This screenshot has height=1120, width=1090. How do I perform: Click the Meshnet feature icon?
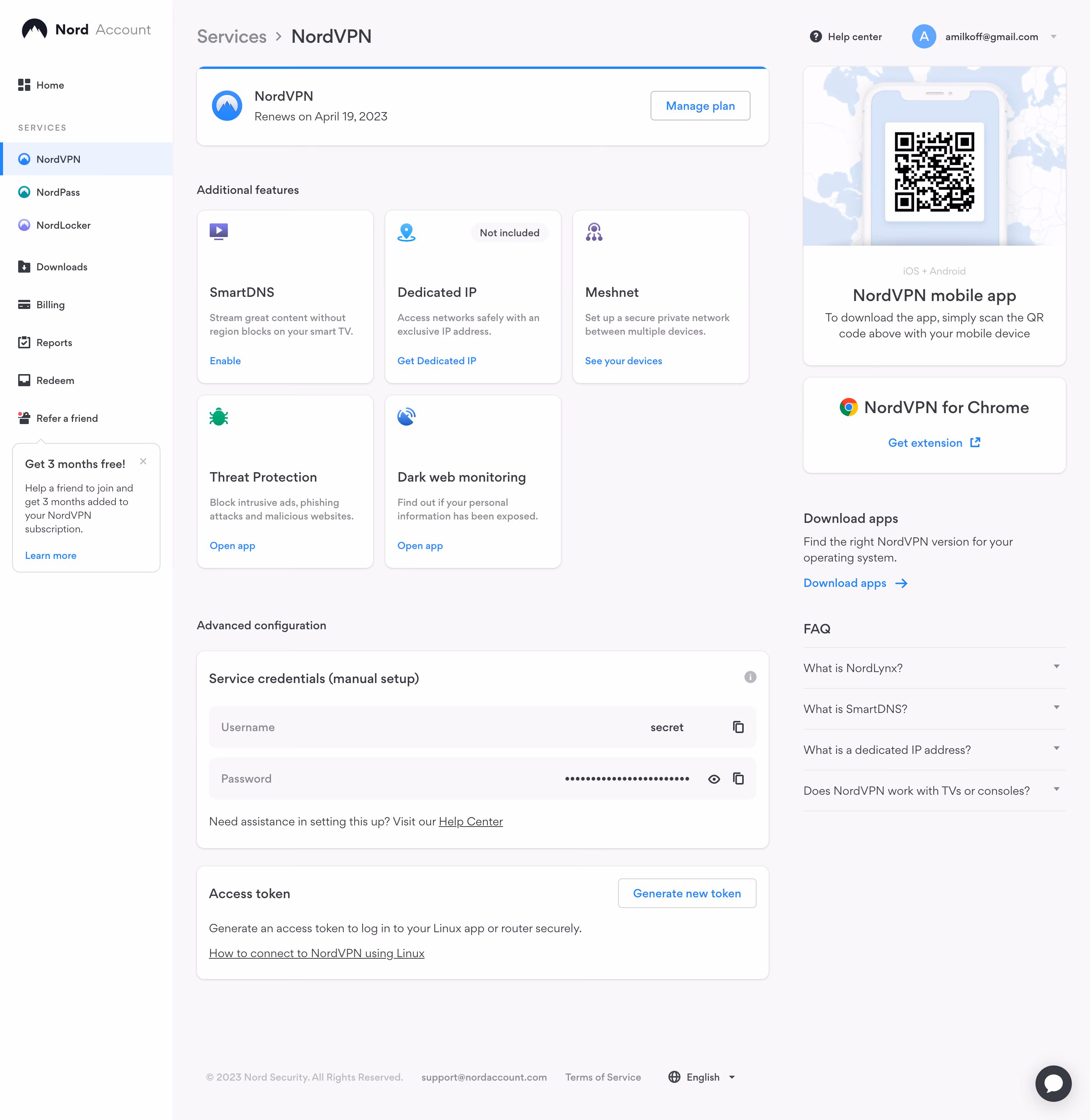(x=594, y=232)
